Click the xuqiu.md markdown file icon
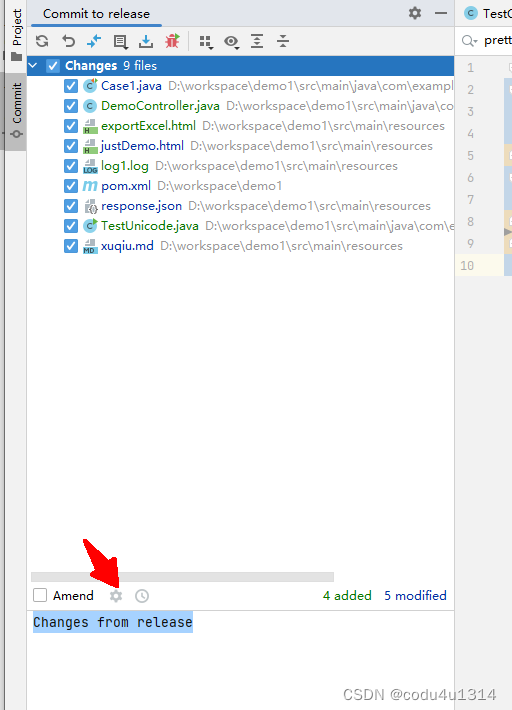 [90, 246]
